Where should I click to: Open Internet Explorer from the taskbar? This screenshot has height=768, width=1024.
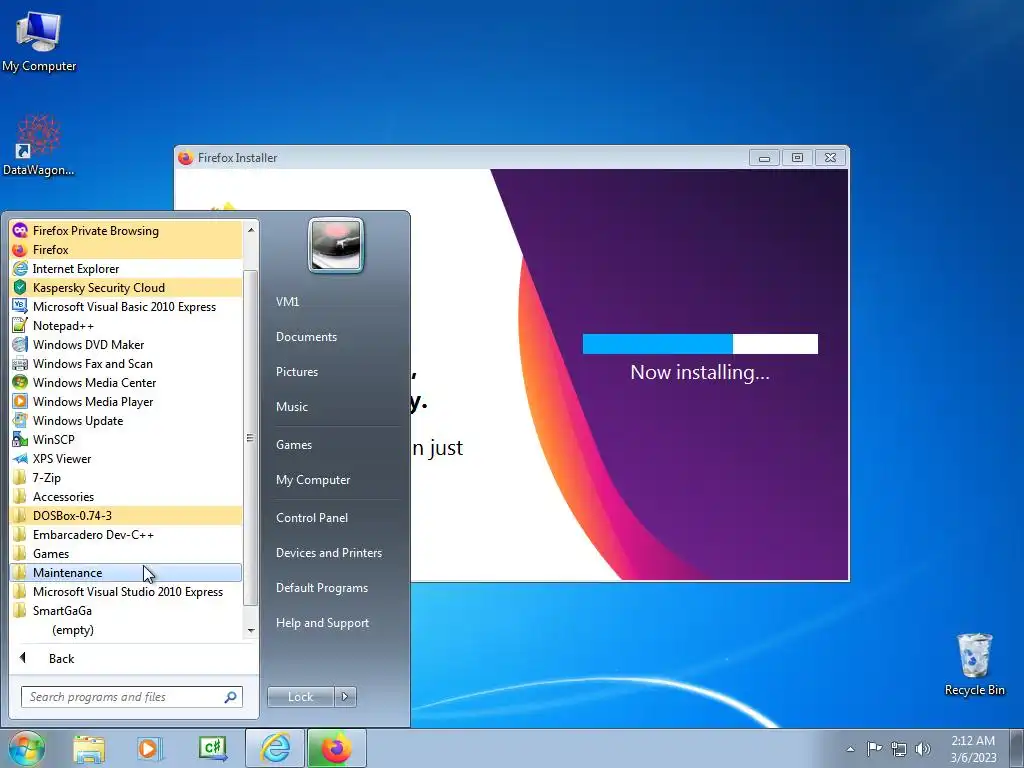275,748
